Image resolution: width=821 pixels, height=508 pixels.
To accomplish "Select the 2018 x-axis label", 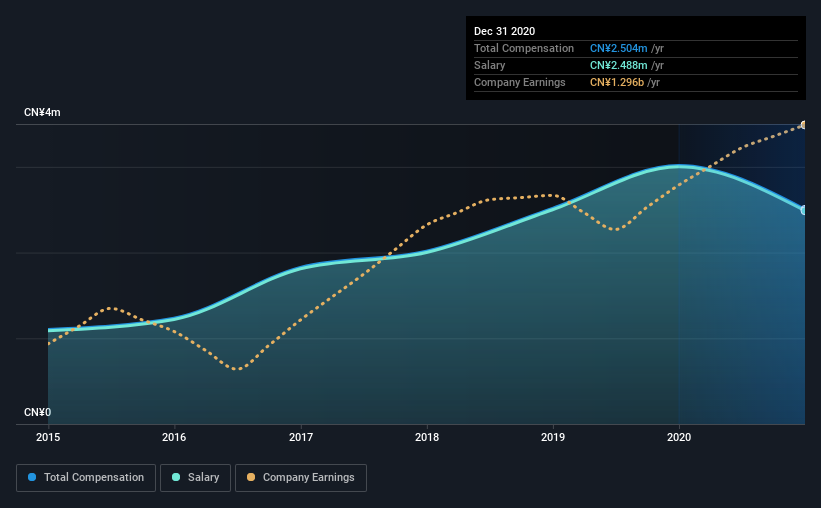I will coord(427,437).
